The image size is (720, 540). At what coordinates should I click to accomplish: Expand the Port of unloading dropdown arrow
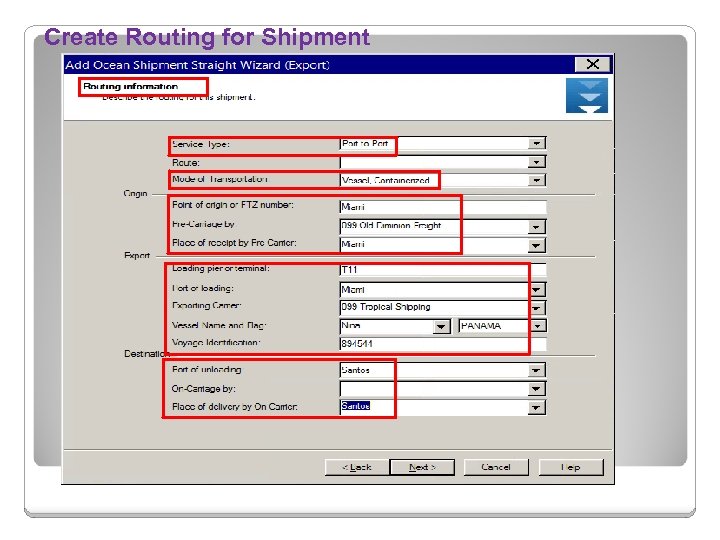(536, 370)
